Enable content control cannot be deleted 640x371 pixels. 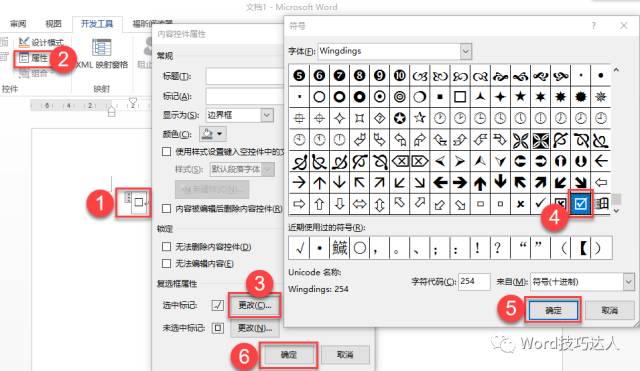point(167,247)
